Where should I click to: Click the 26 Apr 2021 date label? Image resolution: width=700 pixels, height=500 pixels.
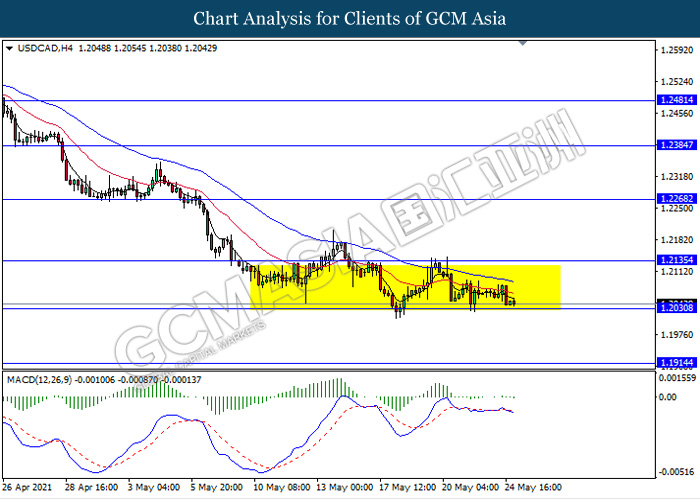pyautogui.click(x=27, y=487)
